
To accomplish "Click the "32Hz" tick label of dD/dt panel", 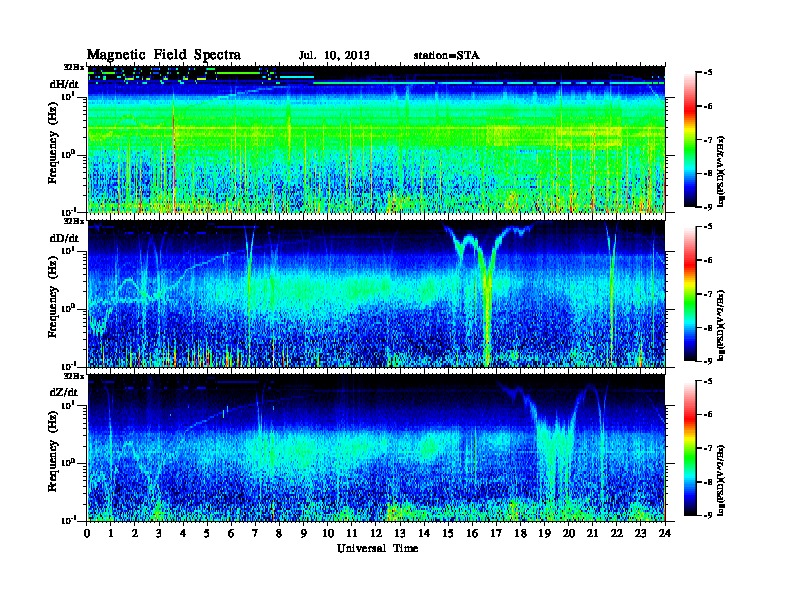I will pos(73,221).
